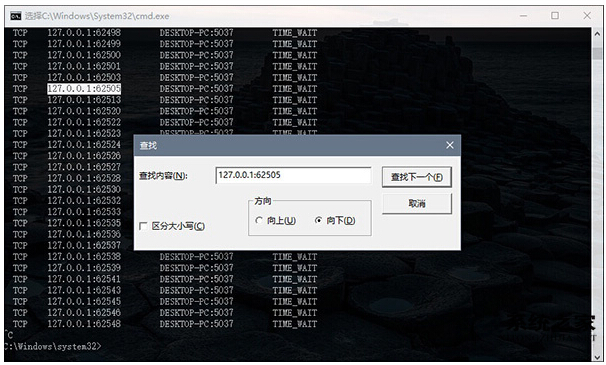Click address 127.0.0.1:62537
Image resolution: width=606 pixels, height=365 pixels.
tap(84, 246)
